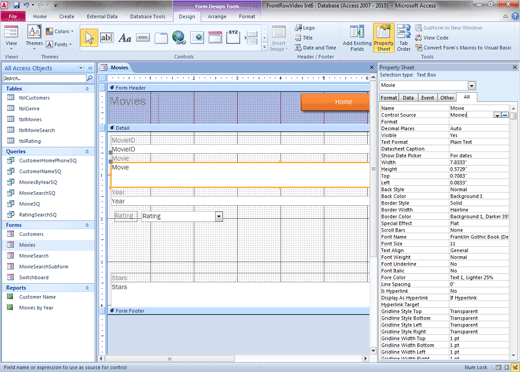
Task: Add a Title to the header
Action: pos(304,38)
